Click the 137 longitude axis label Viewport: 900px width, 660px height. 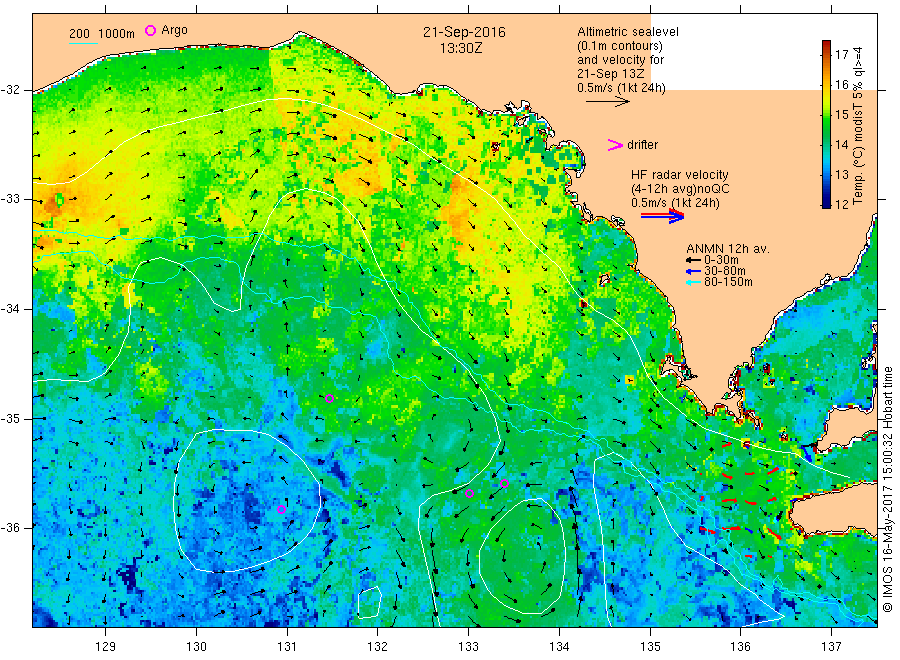[832, 646]
